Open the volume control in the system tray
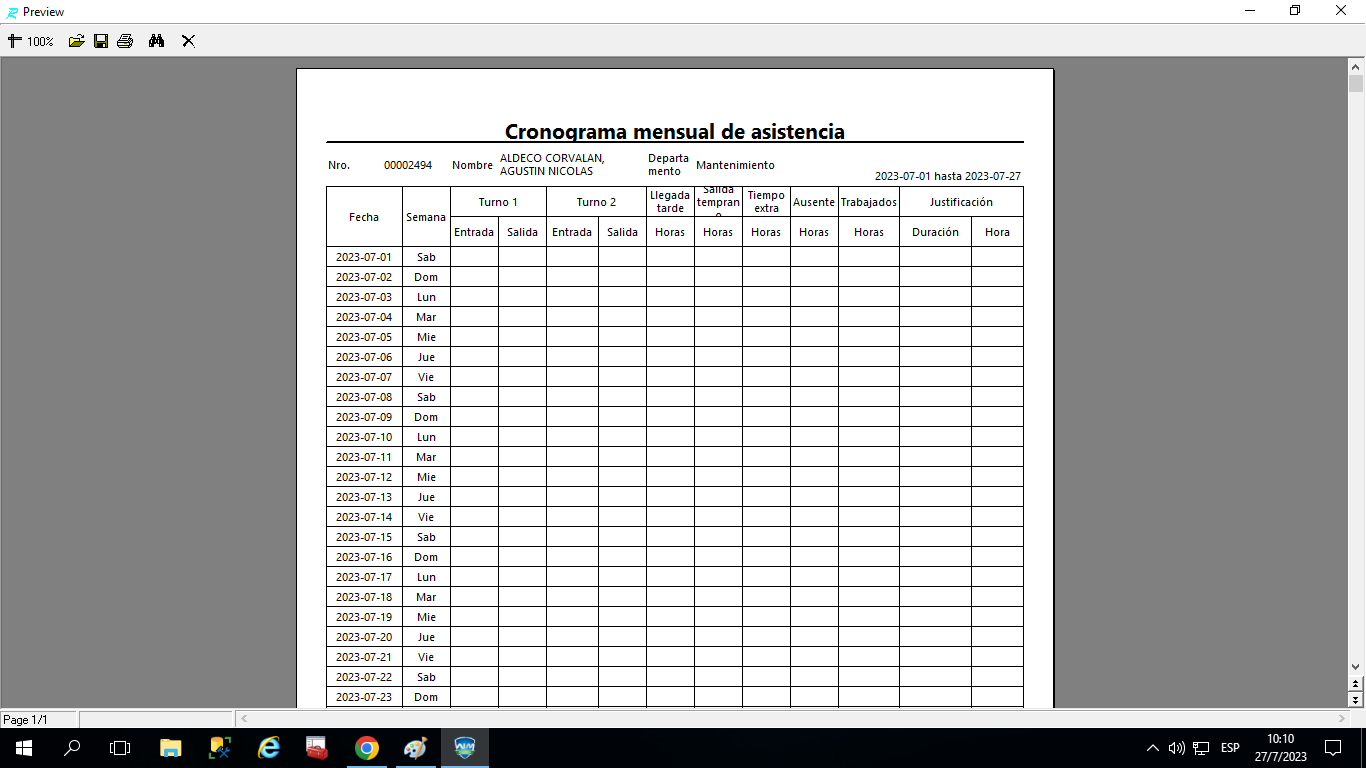This screenshot has height=768, width=1366. click(x=1176, y=748)
